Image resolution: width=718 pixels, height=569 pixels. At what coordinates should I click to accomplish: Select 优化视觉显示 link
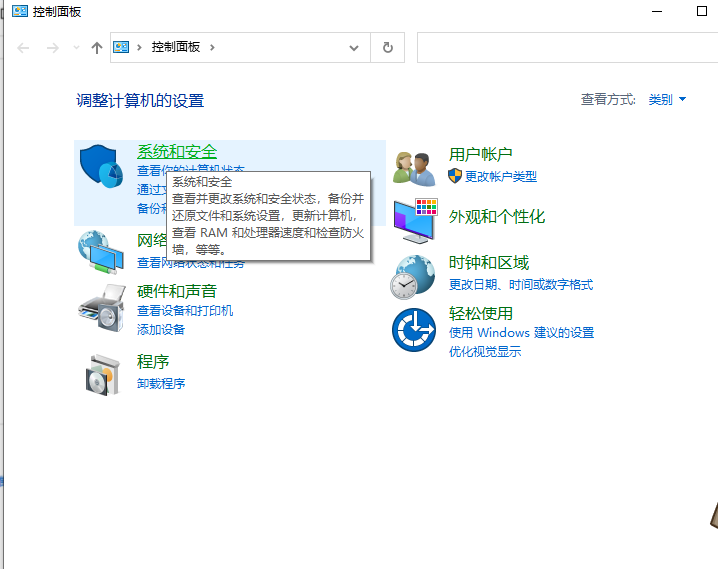click(x=485, y=352)
